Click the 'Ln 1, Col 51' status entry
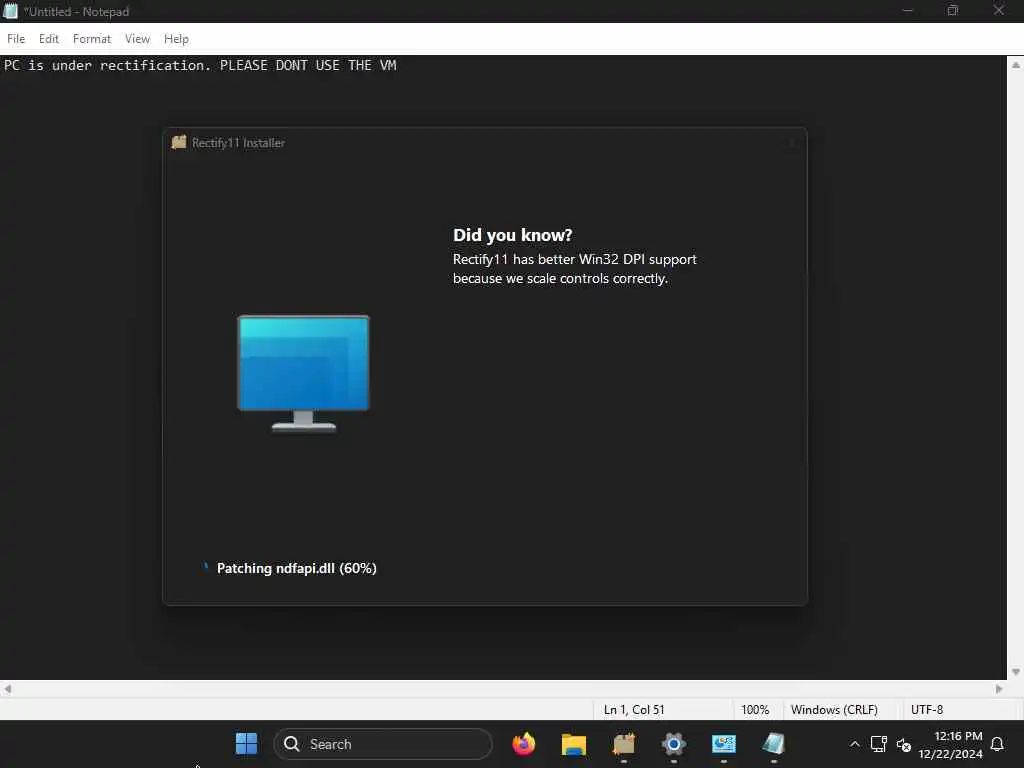 pyautogui.click(x=634, y=710)
